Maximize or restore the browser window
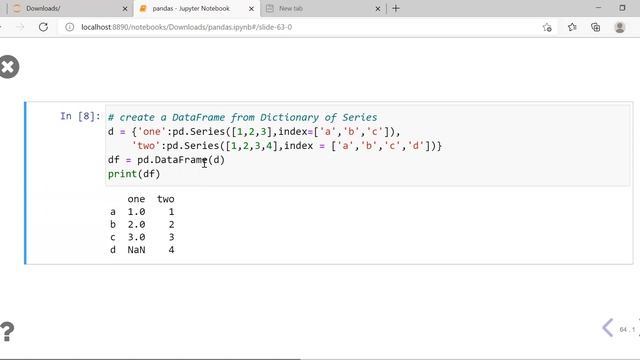Viewport: 640px width, 360px height. pos(622,8)
